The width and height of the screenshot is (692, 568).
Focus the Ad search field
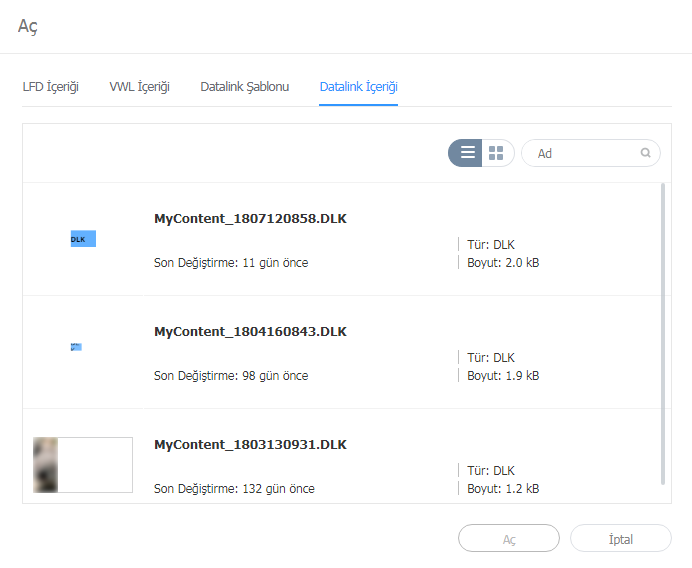(585, 153)
